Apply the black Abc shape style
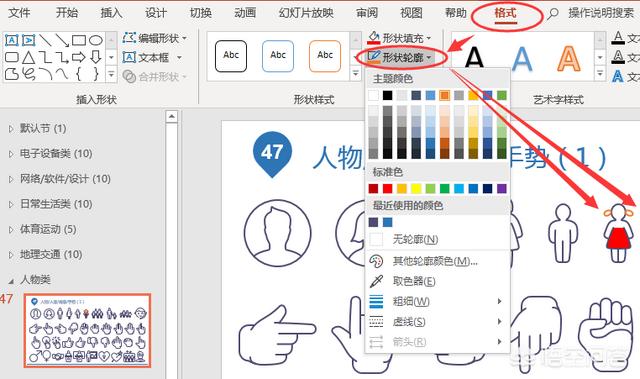 point(231,56)
